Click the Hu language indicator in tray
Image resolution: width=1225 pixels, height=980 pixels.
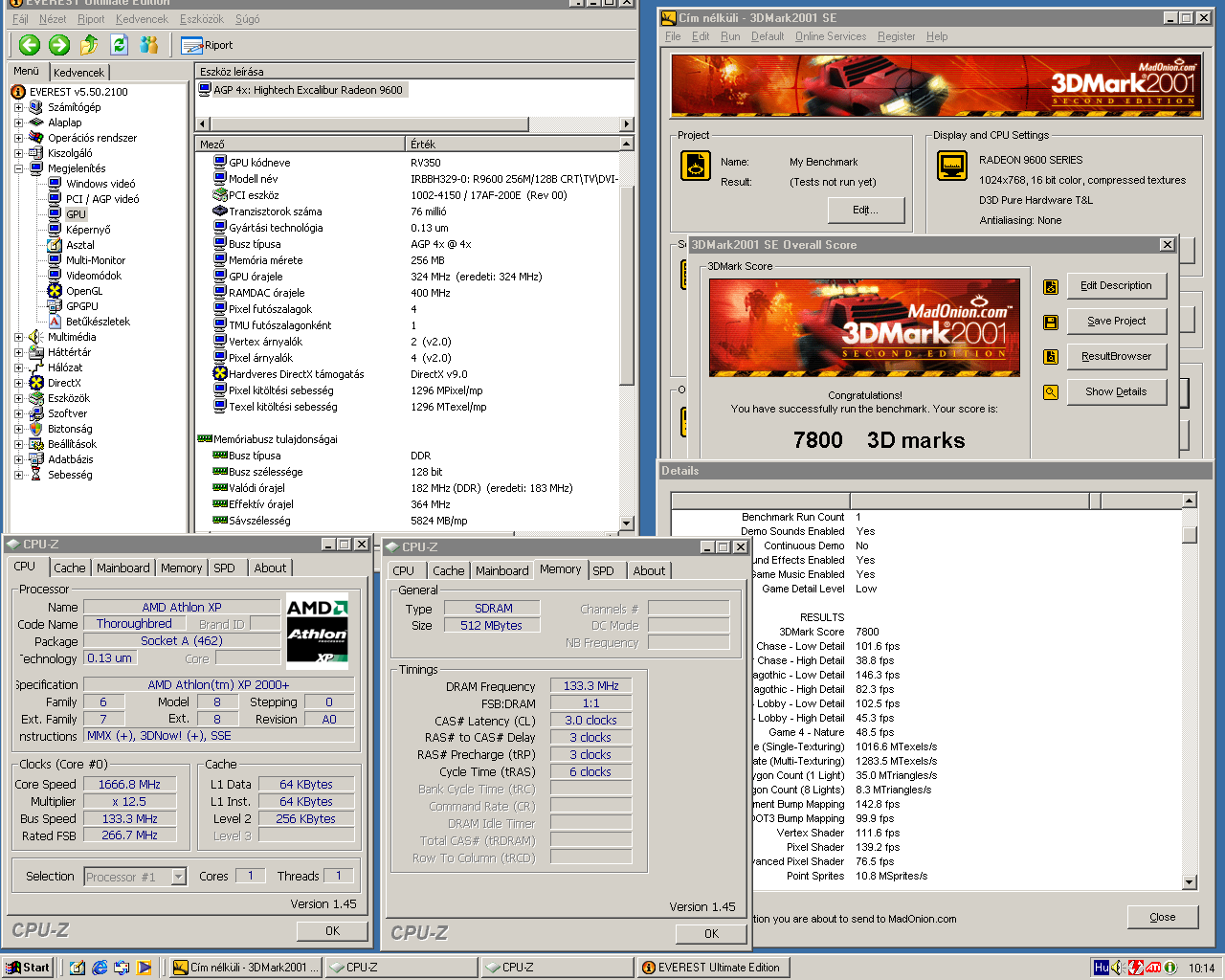pyautogui.click(x=1102, y=968)
